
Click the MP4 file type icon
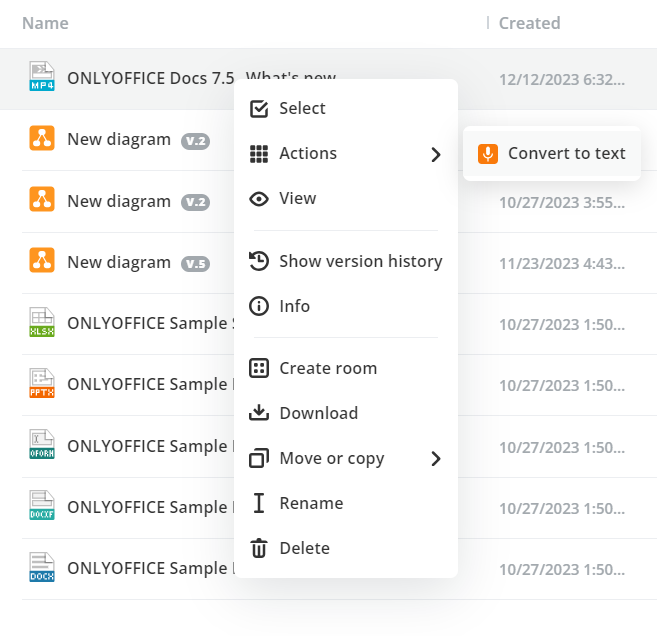click(x=41, y=77)
